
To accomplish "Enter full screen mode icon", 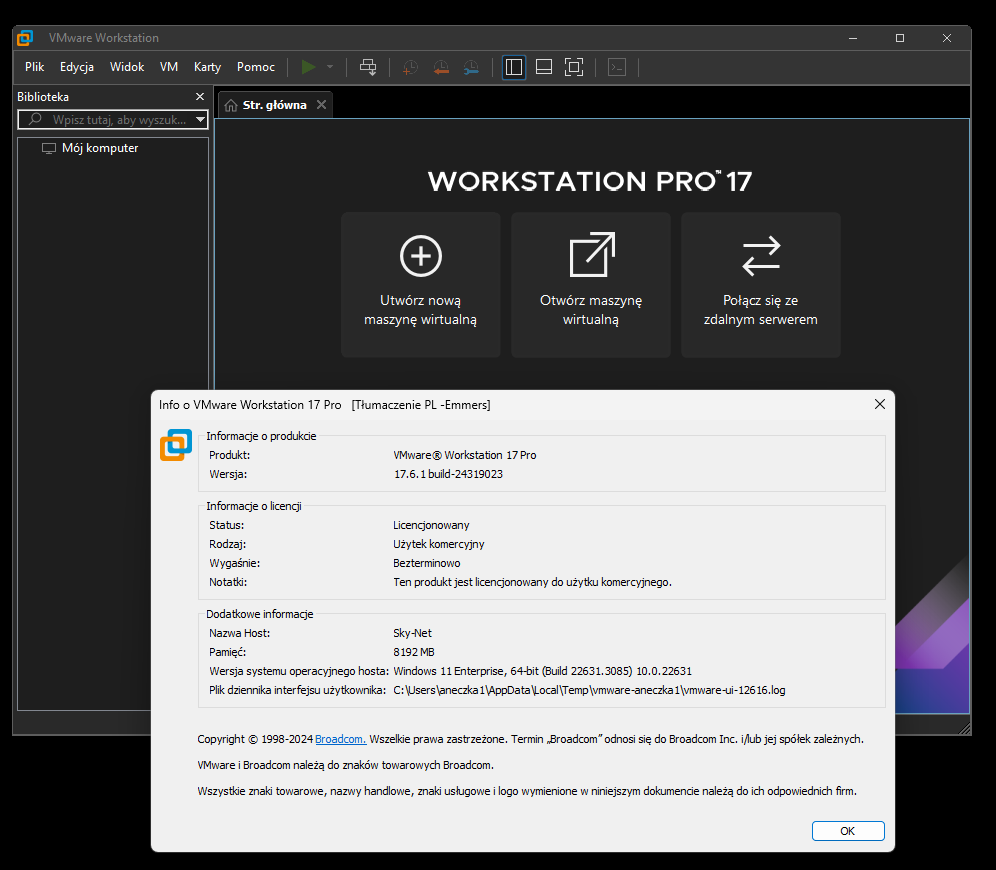I will click(x=574, y=67).
